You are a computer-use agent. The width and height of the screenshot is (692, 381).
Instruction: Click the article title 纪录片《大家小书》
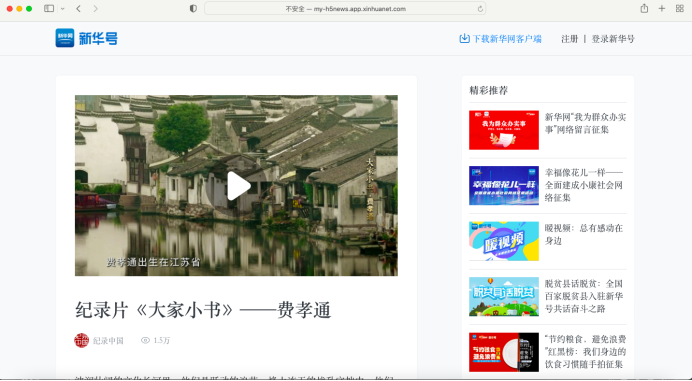click(x=203, y=310)
